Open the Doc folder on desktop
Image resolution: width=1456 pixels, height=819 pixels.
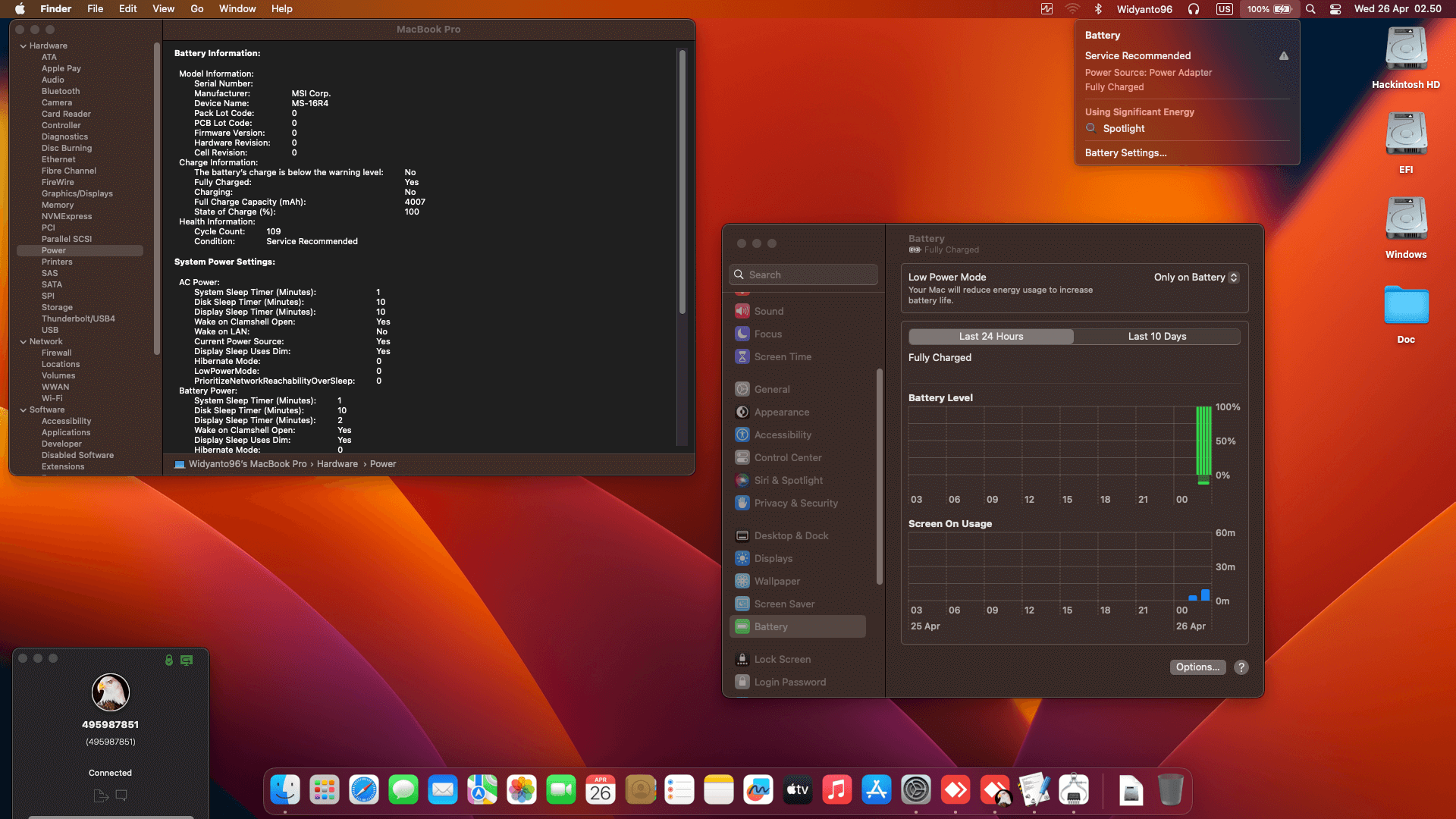(x=1406, y=314)
